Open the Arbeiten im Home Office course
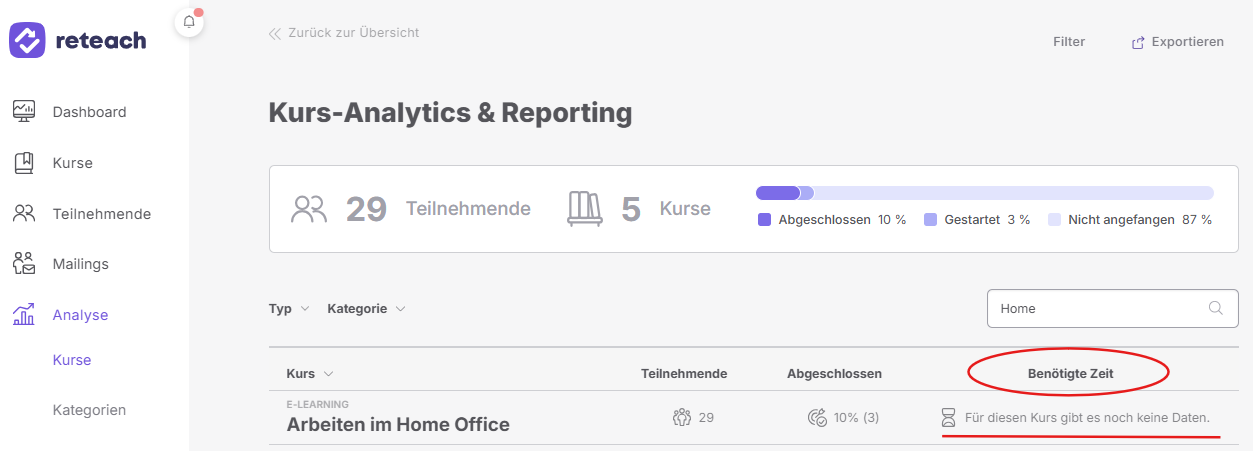 click(398, 424)
